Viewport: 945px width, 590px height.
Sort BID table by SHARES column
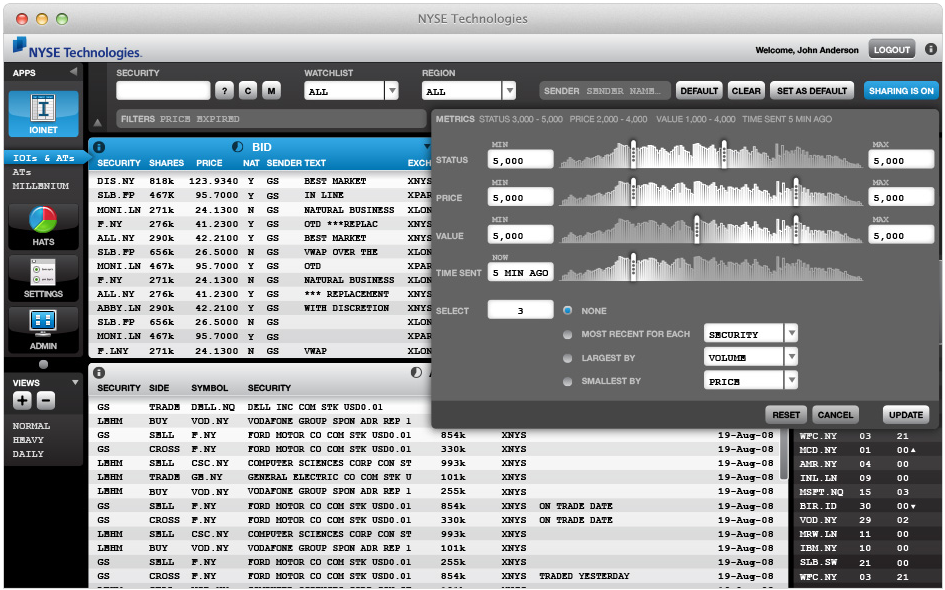(x=166, y=163)
